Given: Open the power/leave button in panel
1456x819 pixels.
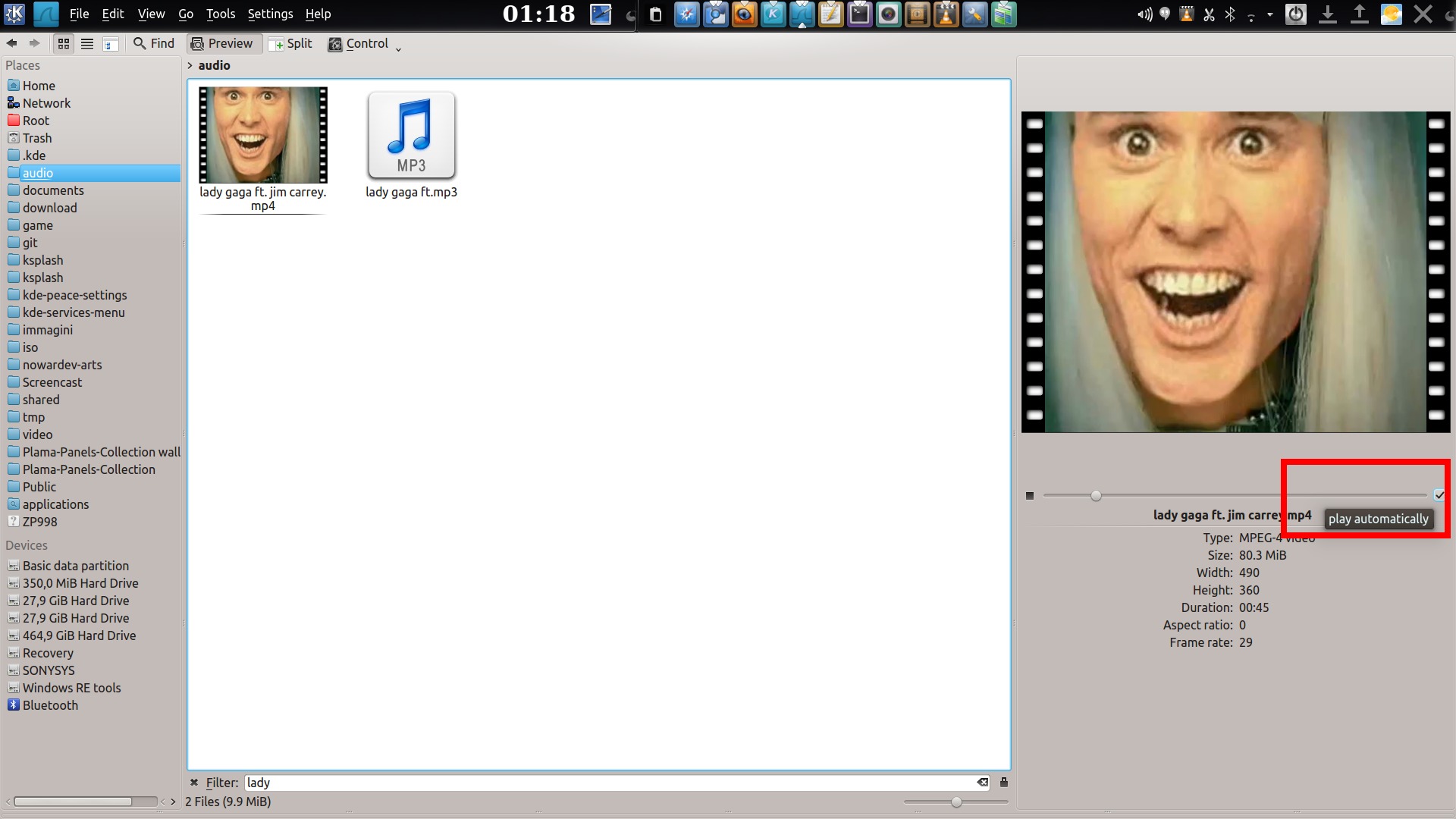Looking at the screenshot, I should click(1296, 14).
